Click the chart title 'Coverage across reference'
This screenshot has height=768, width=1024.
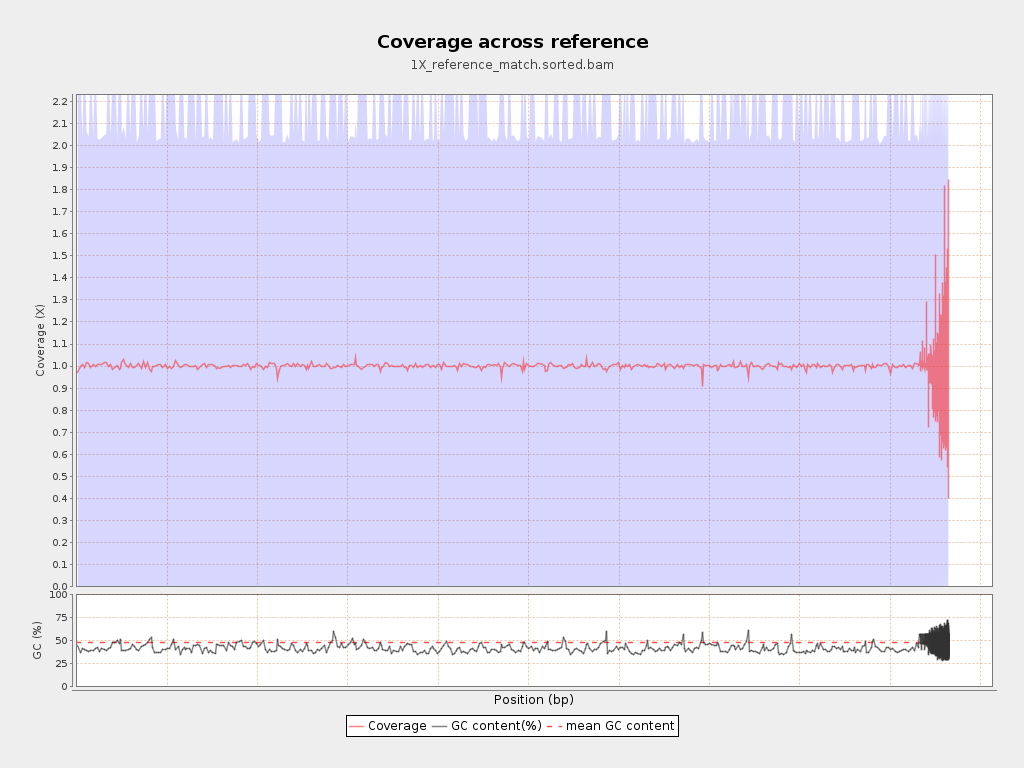513,42
